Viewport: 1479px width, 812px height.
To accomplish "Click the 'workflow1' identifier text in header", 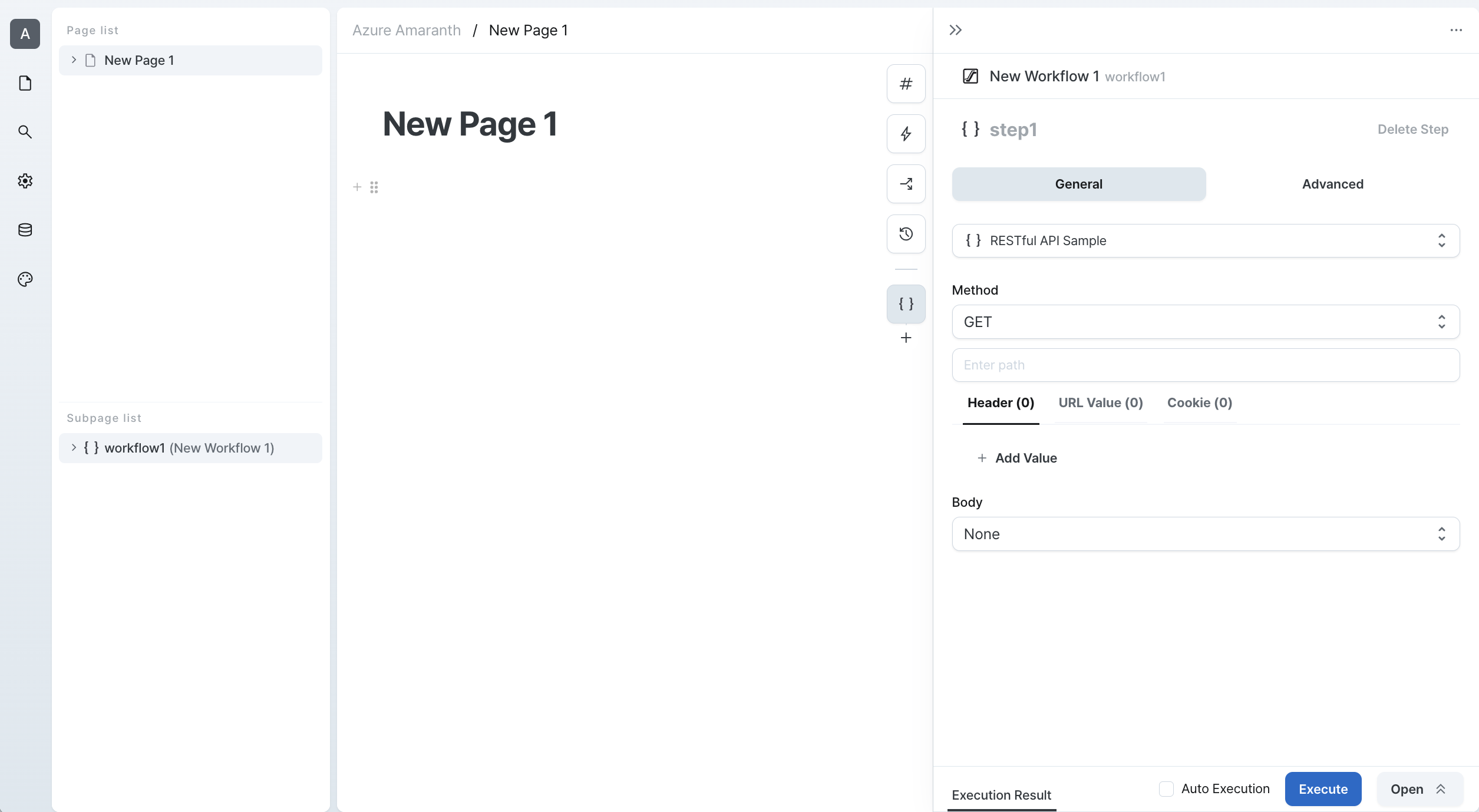I will tap(1135, 77).
